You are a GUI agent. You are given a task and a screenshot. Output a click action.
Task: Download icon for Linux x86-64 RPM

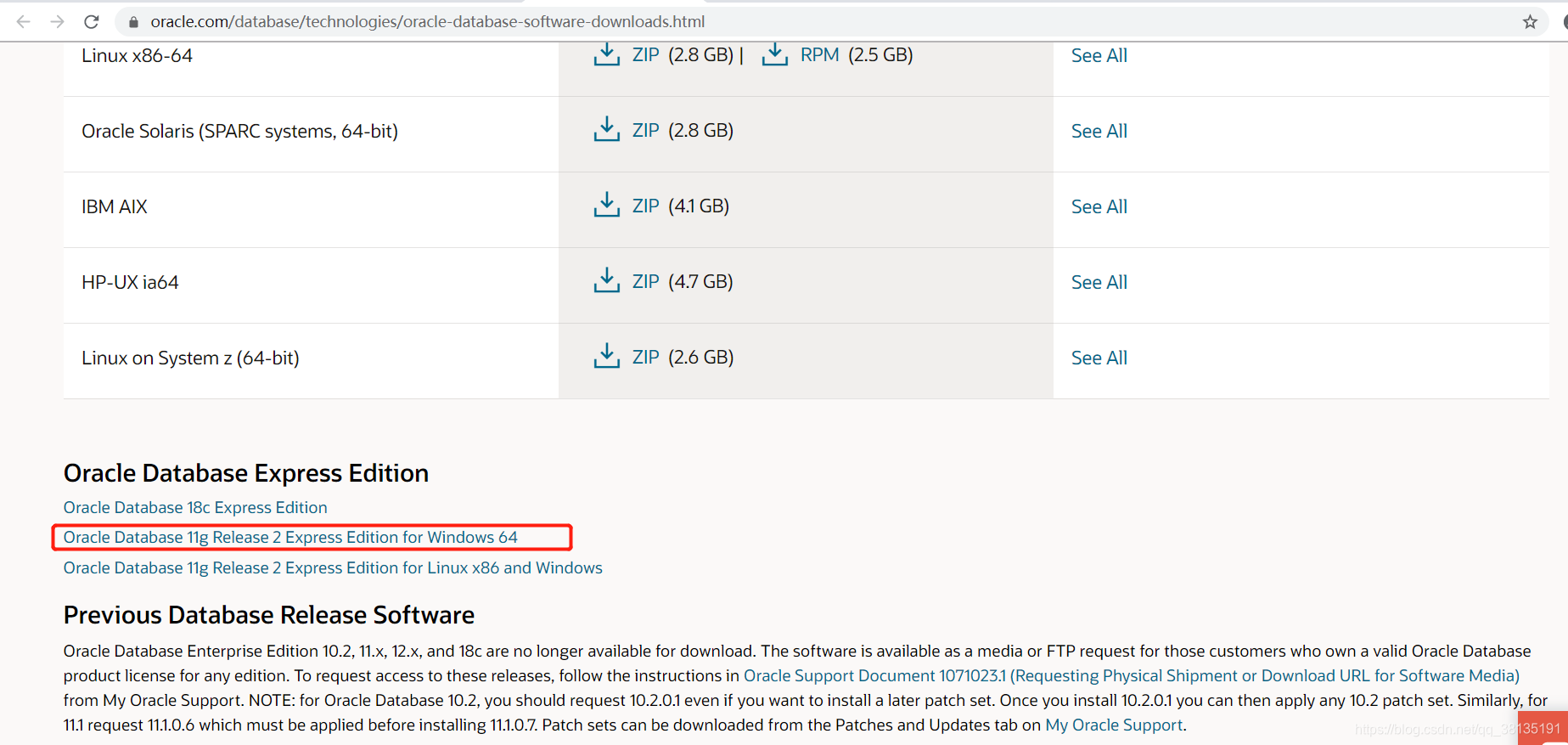pyautogui.click(x=774, y=54)
